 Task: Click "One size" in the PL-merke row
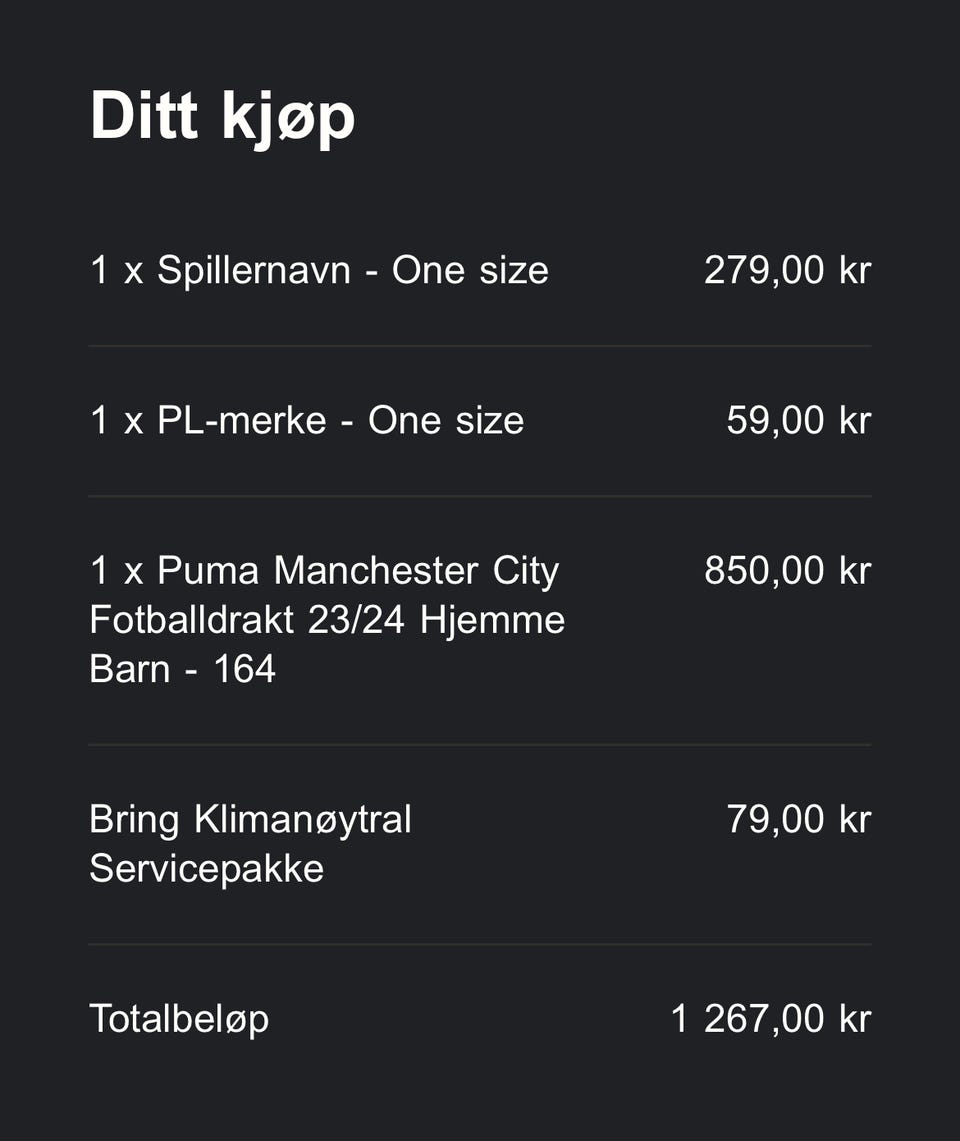tap(446, 420)
